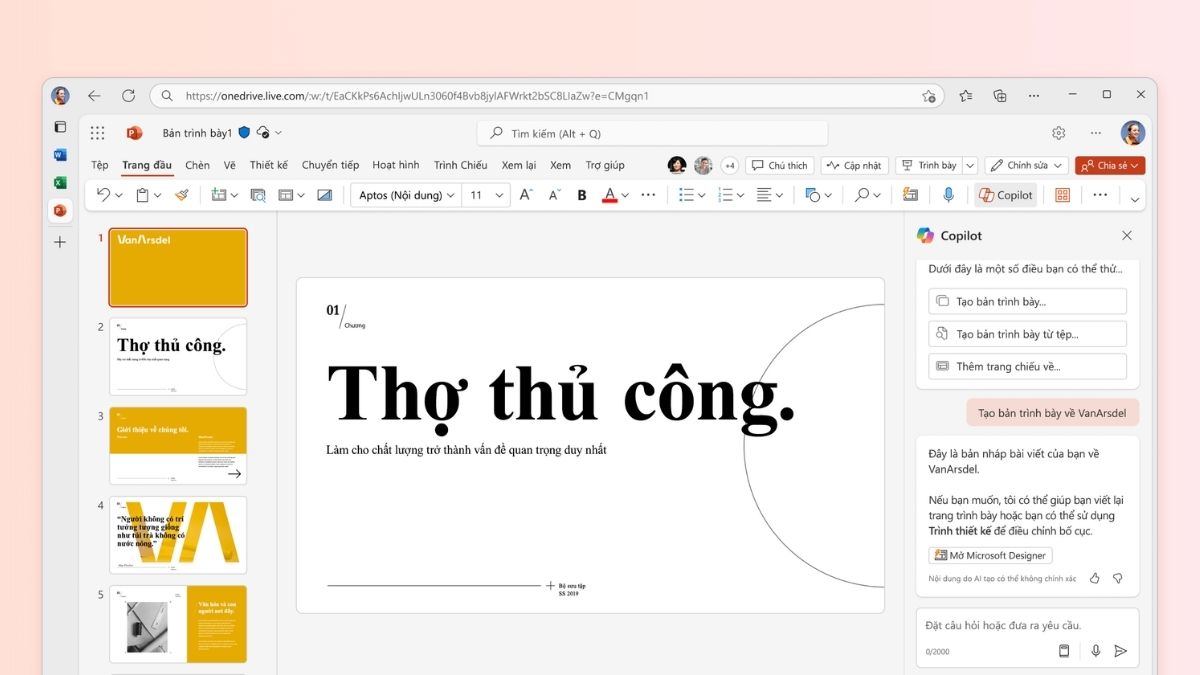
Task: Open the Dictate microphone tool
Action: tap(948, 195)
